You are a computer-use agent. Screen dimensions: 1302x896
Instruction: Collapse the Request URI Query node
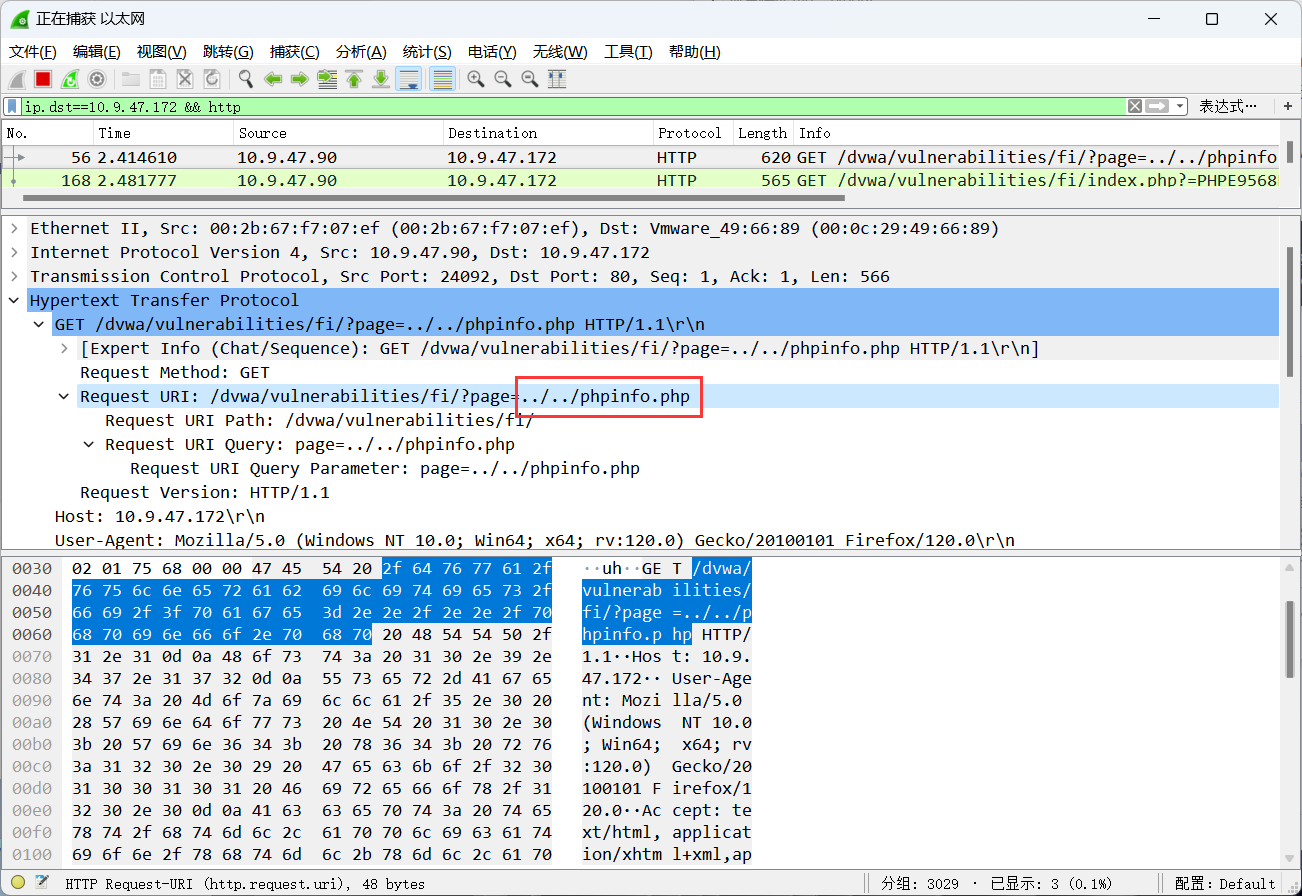[x=89, y=444]
